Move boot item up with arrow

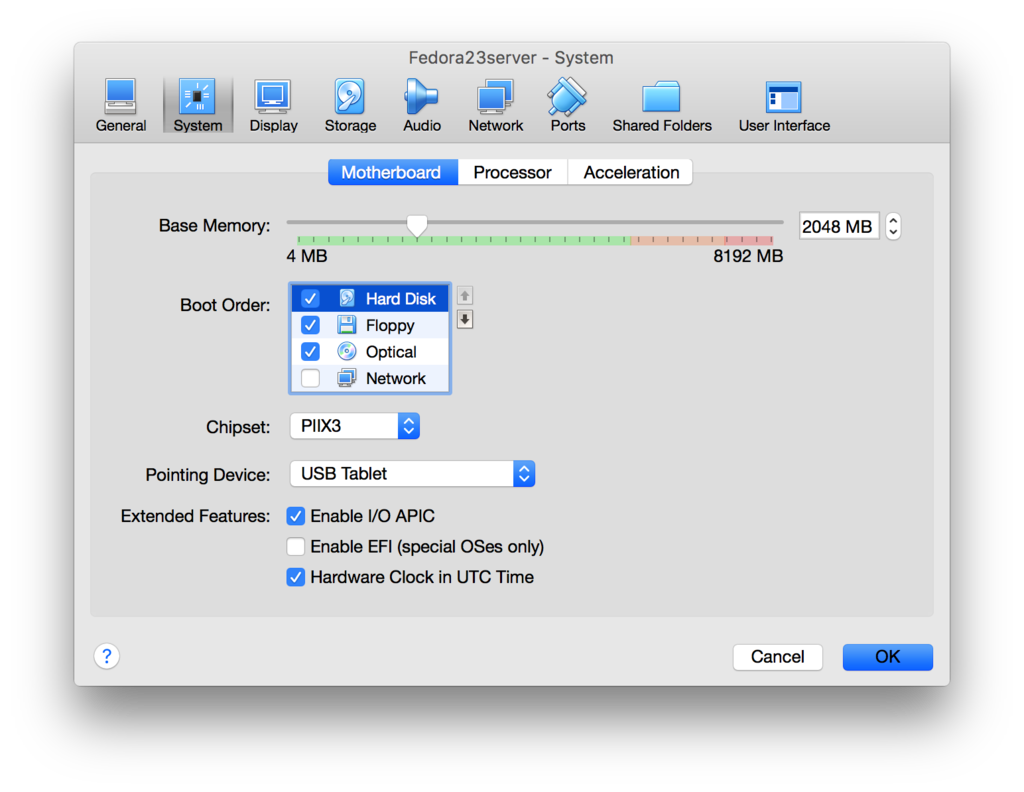coord(464,296)
